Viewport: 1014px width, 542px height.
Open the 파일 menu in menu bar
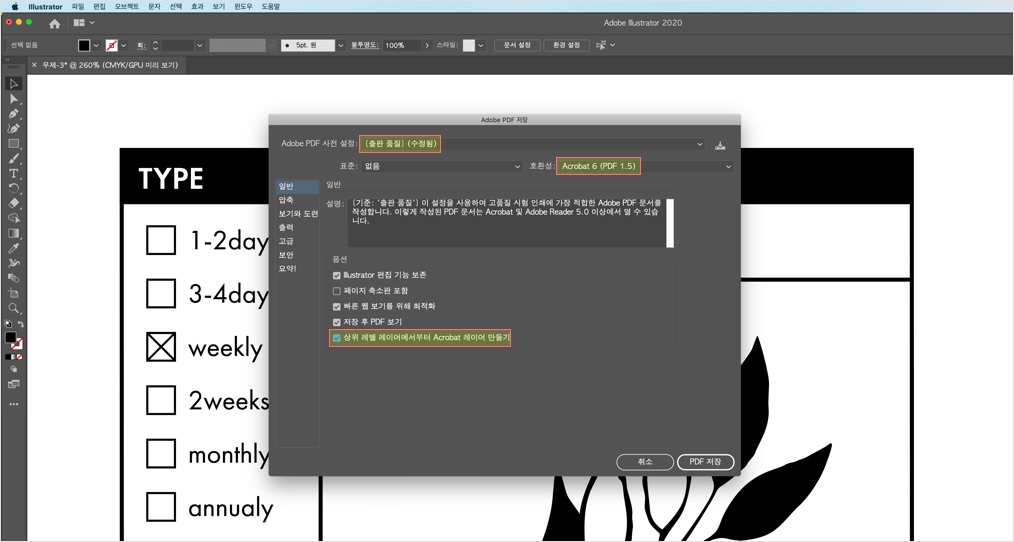78,6
